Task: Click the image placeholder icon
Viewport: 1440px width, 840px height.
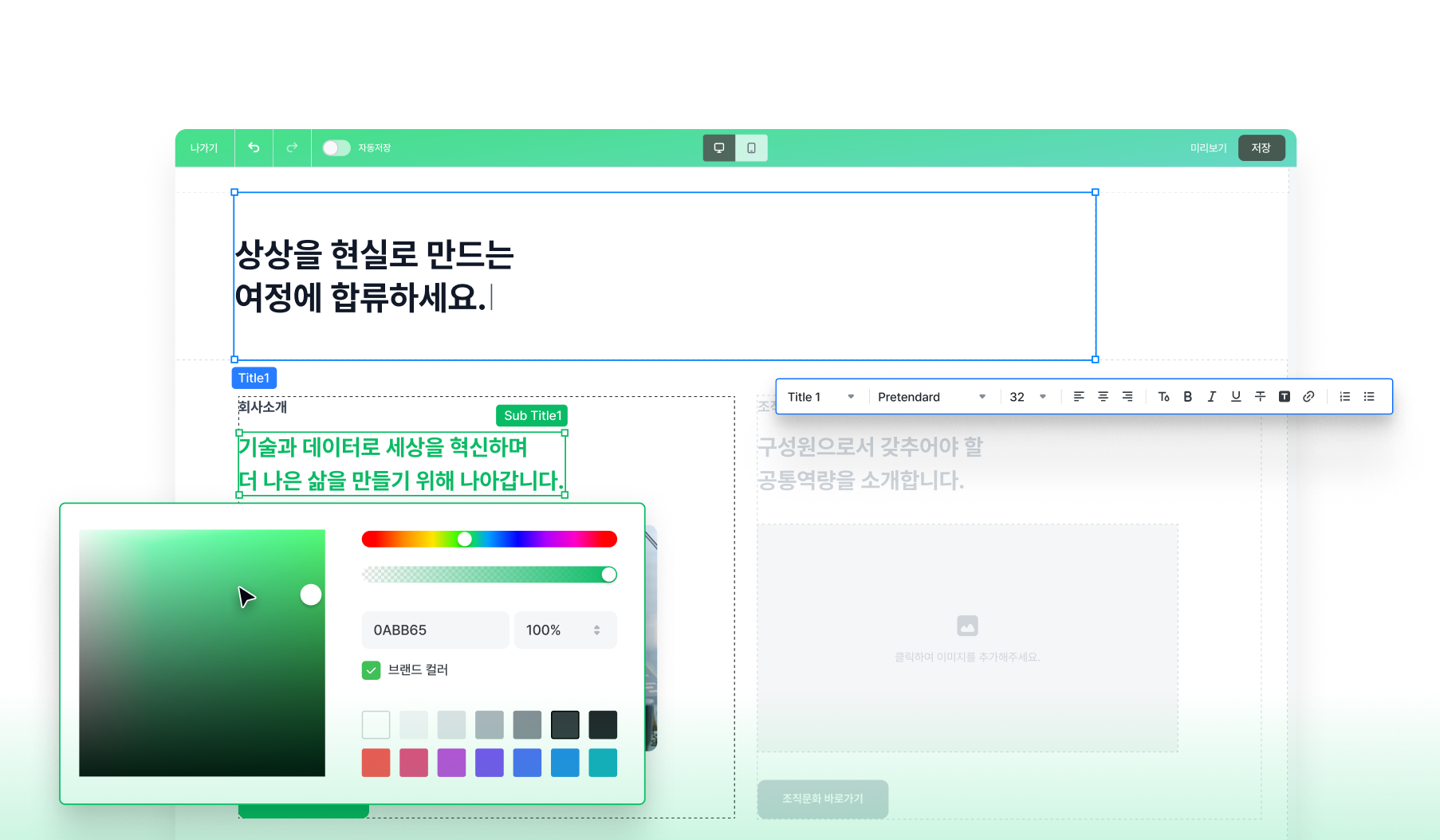Action: (x=967, y=626)
